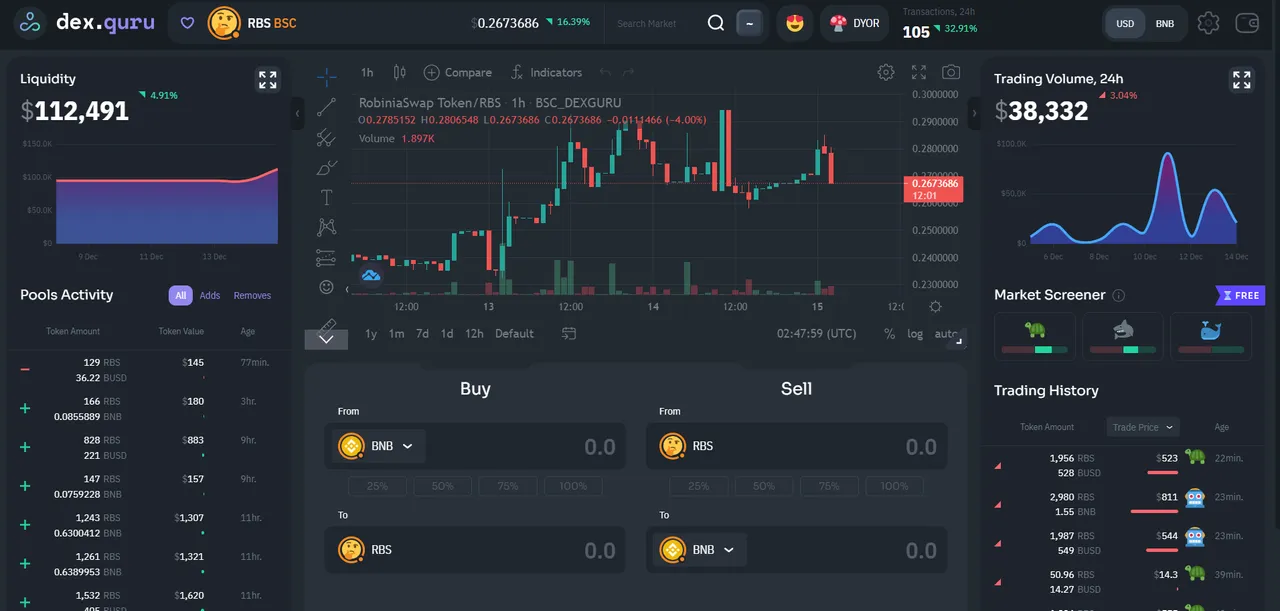The width and height of the screenshot is (1280, 611).
Task: Click Buy From amount field
Action: (526, 446)
